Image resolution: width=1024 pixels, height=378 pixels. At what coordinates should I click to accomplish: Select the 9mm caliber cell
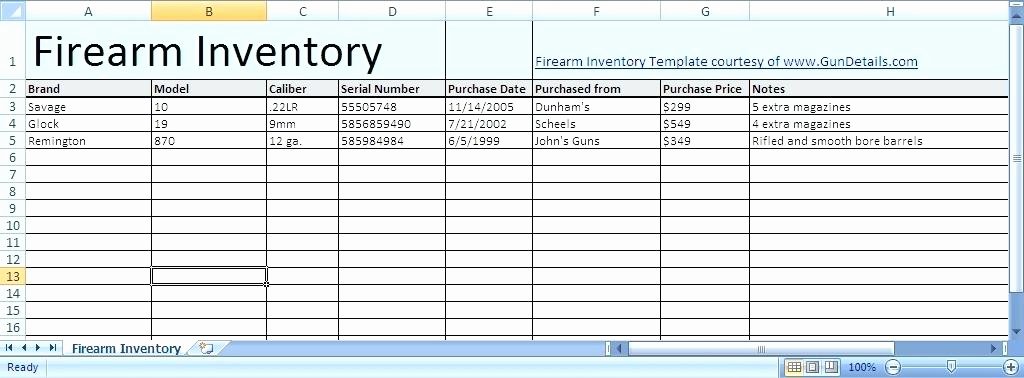coord(302,123)
